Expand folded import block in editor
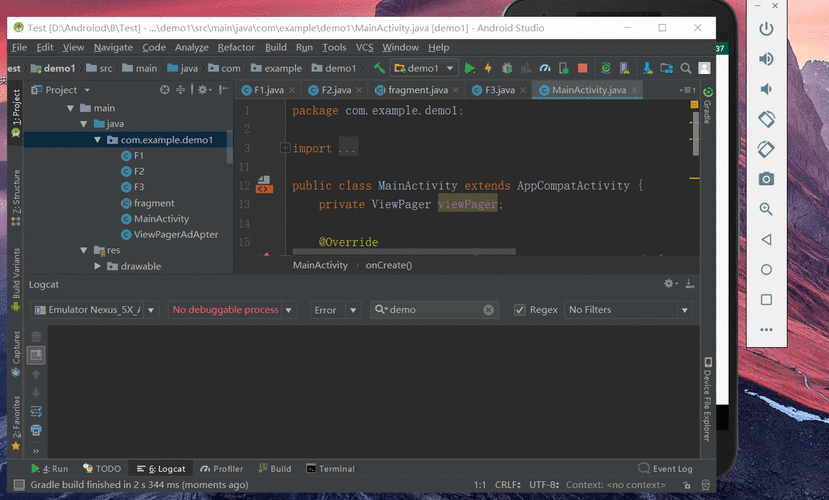 point(285,148)
